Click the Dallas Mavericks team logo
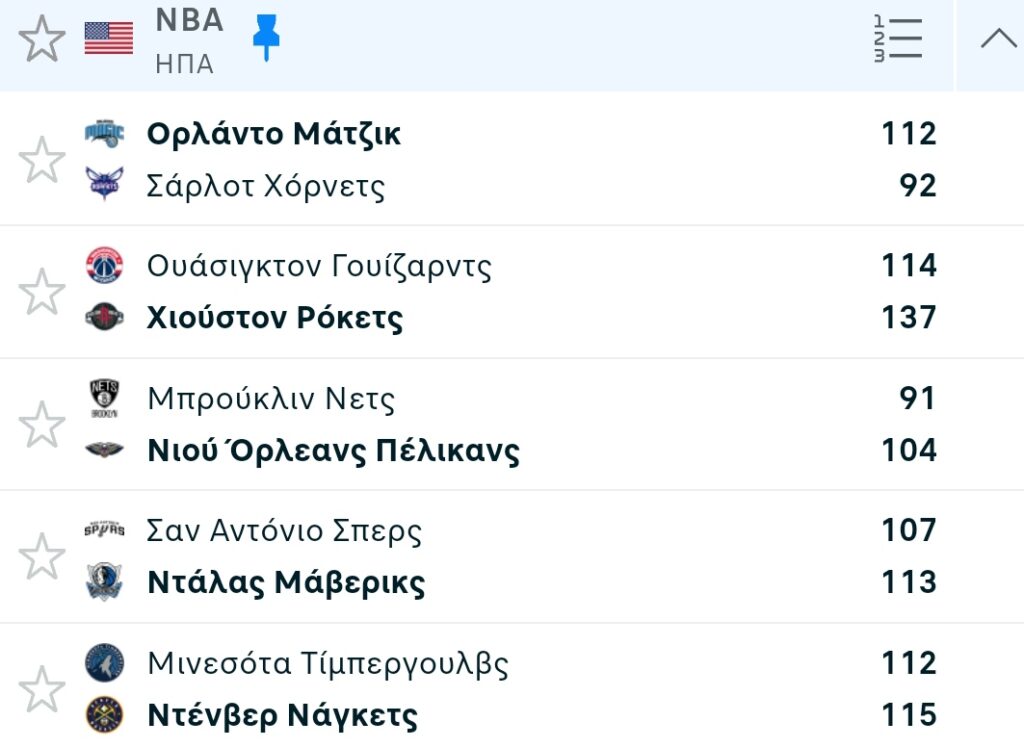 [x=104, y=582]
